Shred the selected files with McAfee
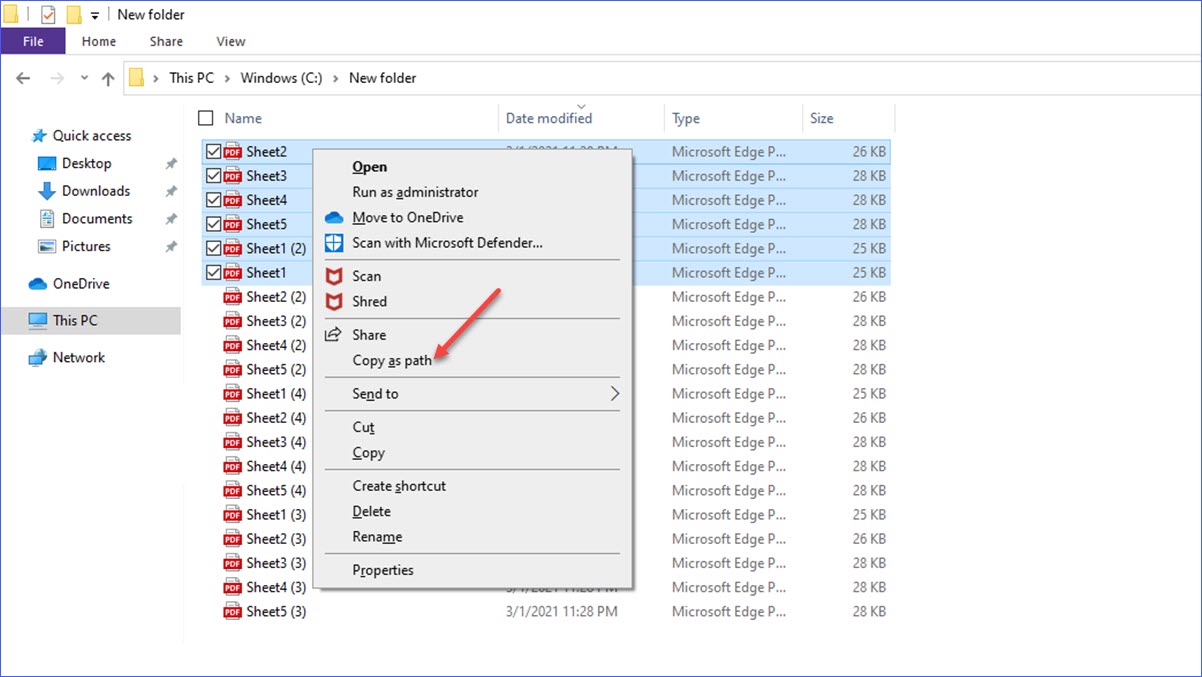 point(369,302)
